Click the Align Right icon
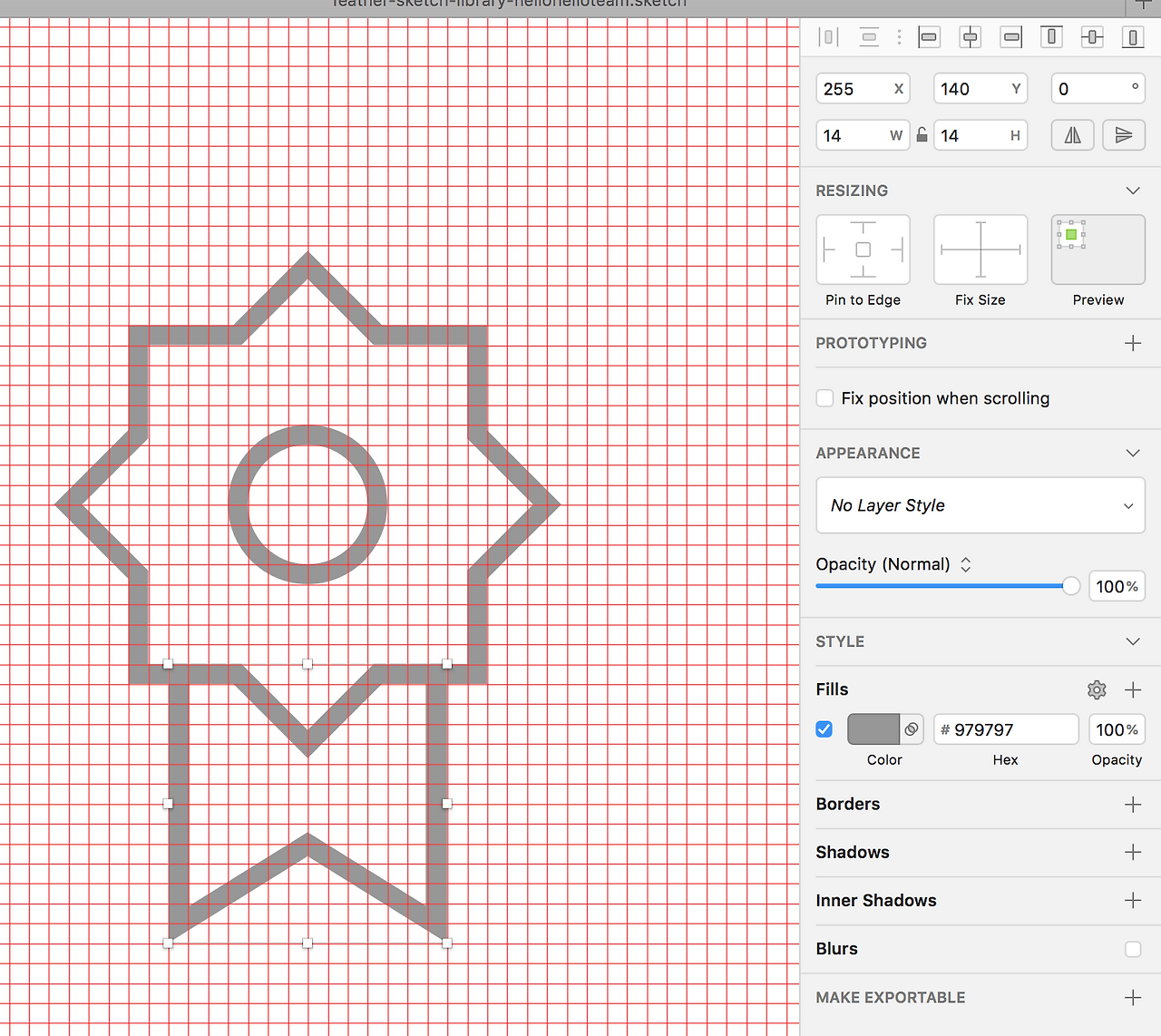The height and width of the screenshot is (1036, 1161). [x=1011, y=37]
